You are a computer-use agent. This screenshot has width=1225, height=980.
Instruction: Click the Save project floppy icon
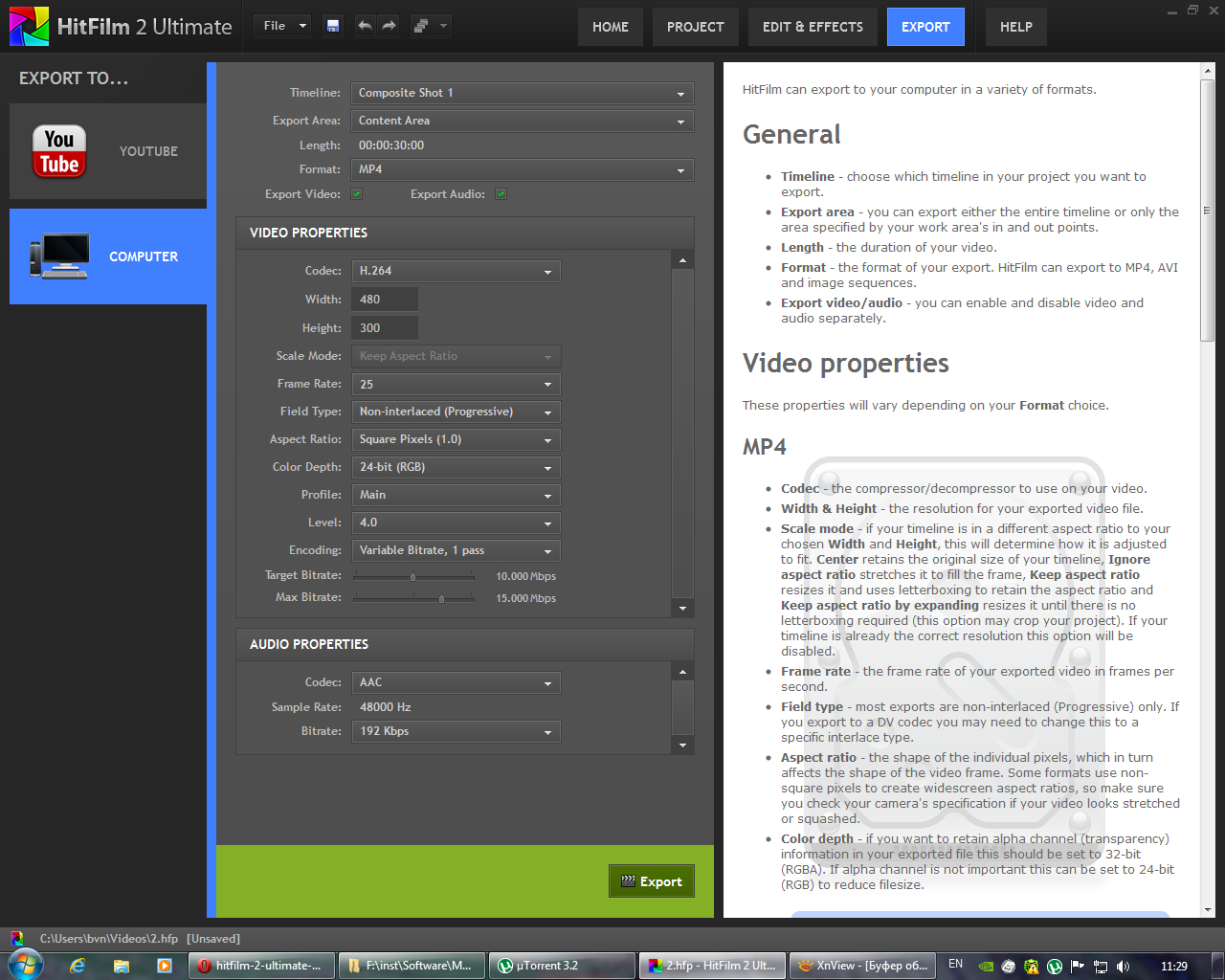click(332, 26)
